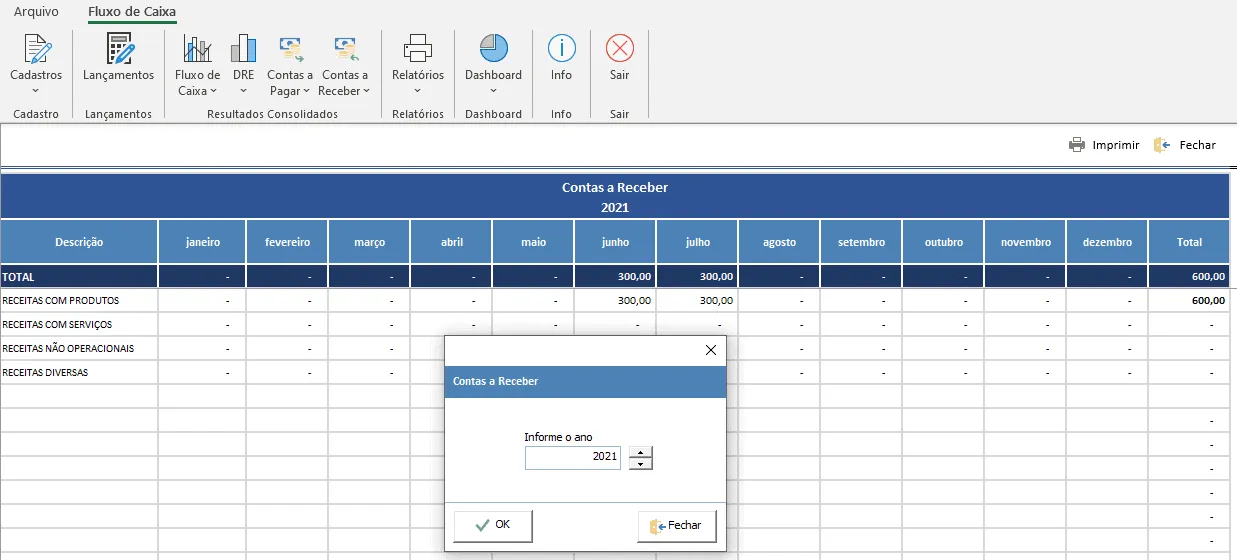Click the maio column header
Viewport: 1237px width, 560px height.
533,242
